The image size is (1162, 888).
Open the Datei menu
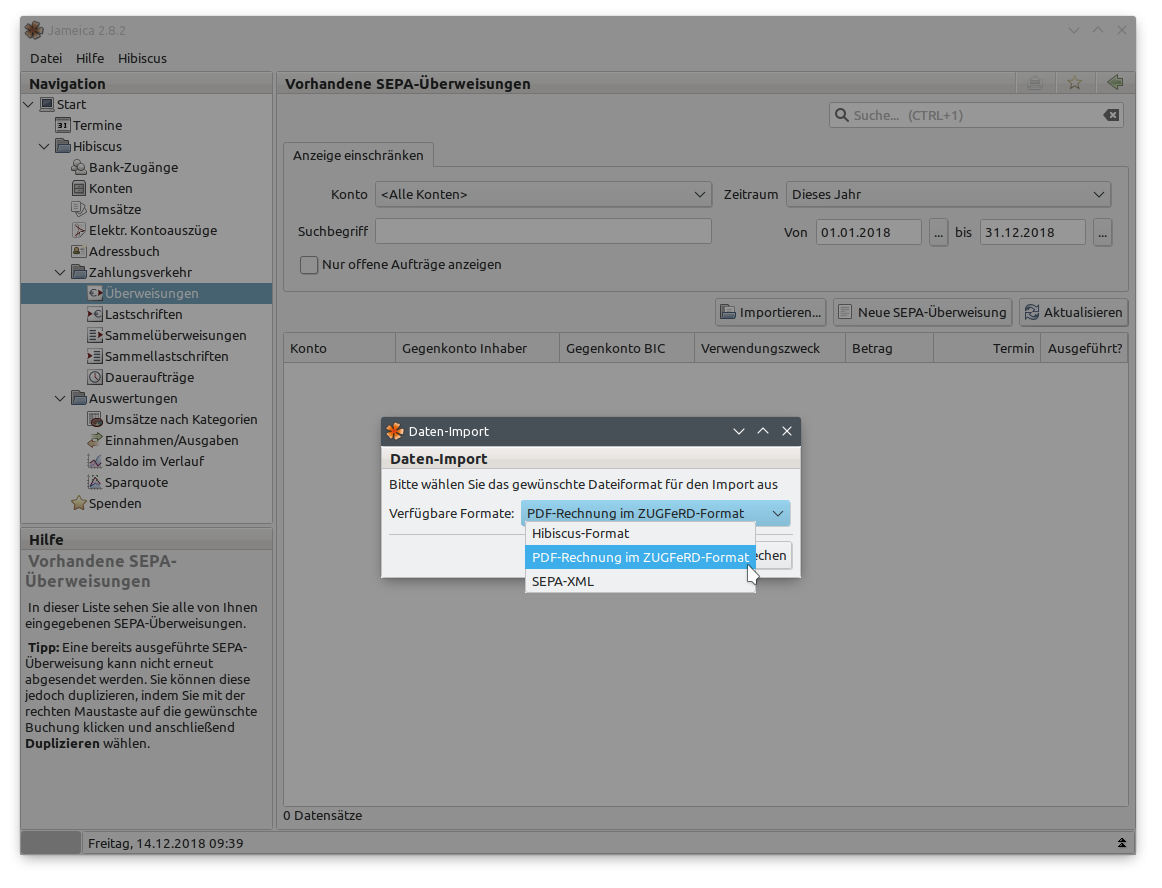coord(46,58)
